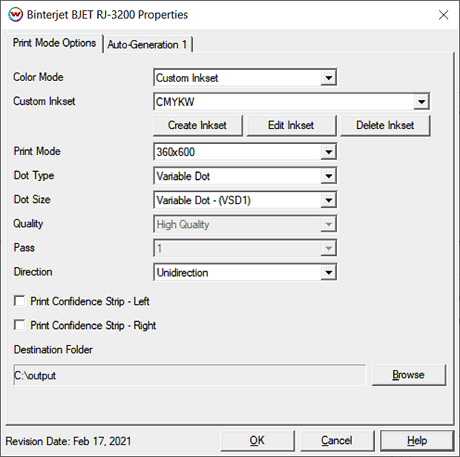Screen dimensions: 460x457
Task: Click the Delete Inkset button
Action: [385, 125]
